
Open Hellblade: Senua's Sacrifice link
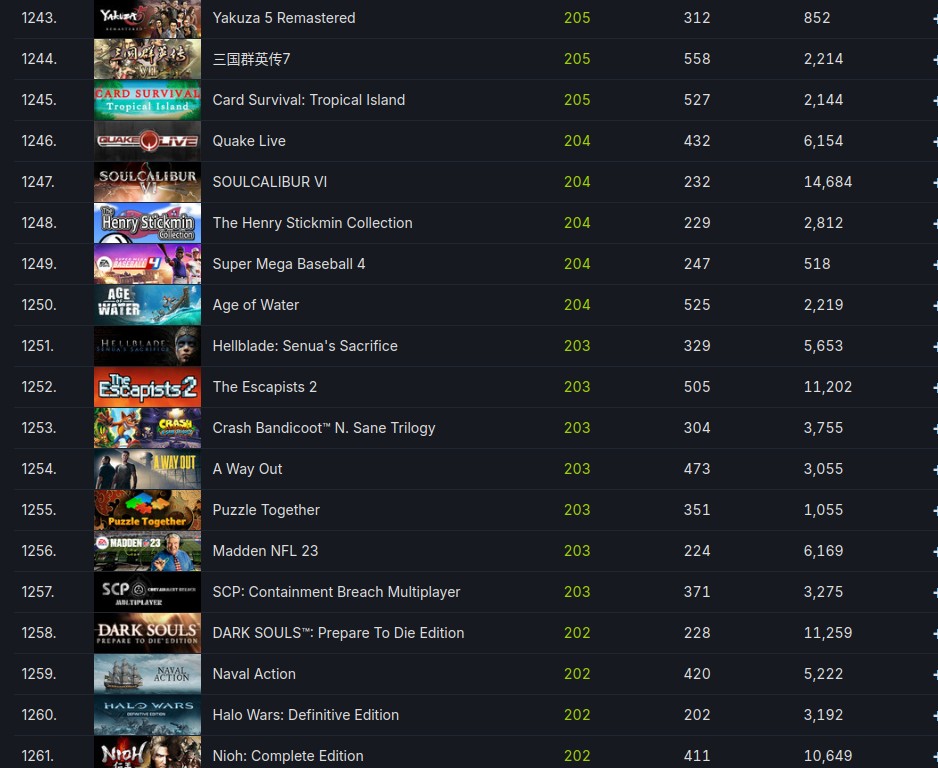(305, 346)
